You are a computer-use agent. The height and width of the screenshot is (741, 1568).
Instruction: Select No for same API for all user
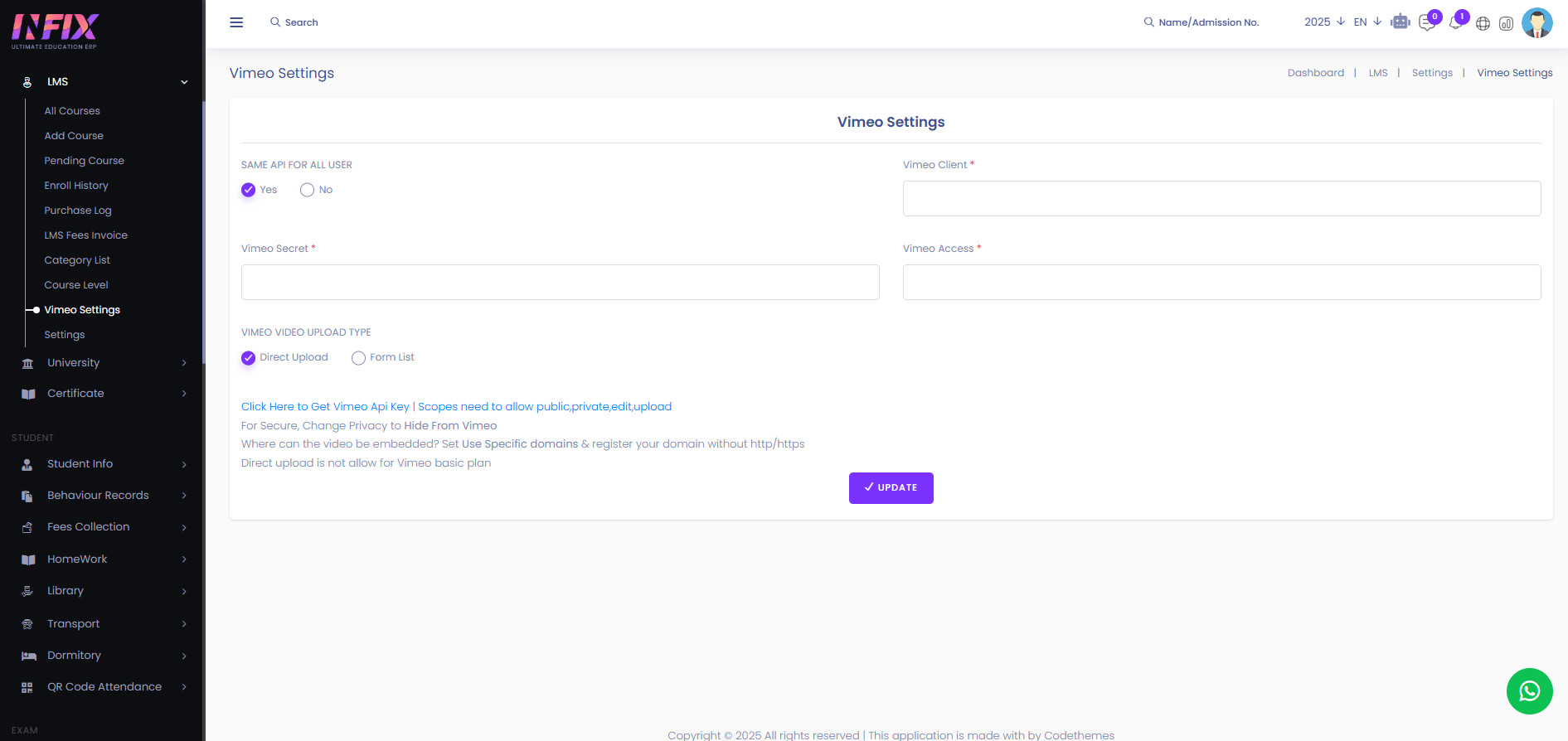[307, 190]
